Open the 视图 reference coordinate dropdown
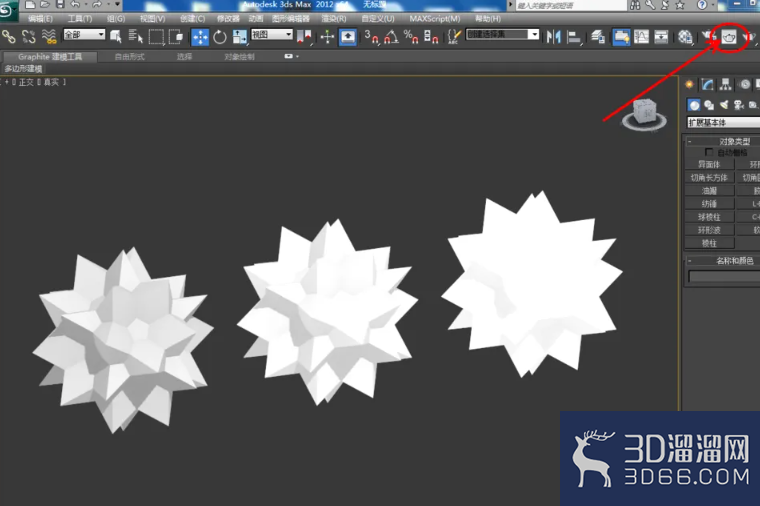The image size is (760, 506). pyautogui.click(x=271, y=34)
